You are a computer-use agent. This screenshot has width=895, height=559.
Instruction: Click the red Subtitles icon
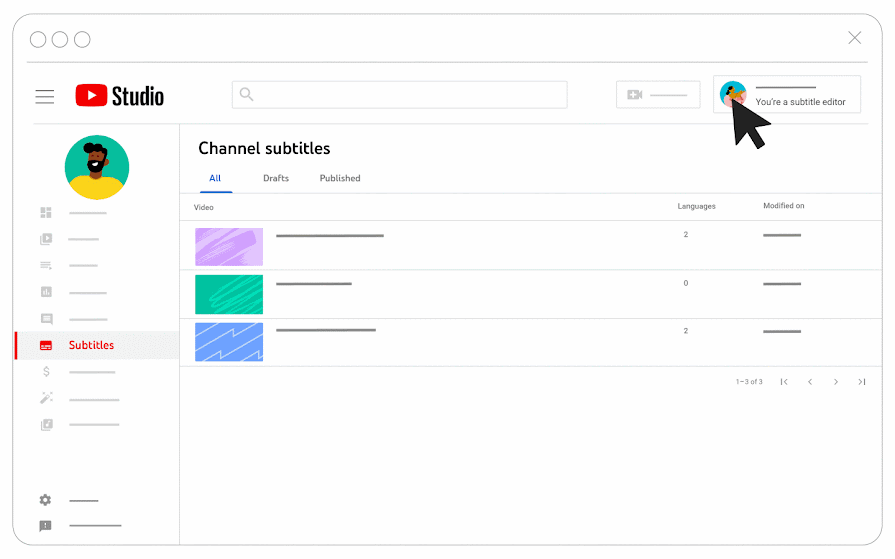tap(46, 345)
